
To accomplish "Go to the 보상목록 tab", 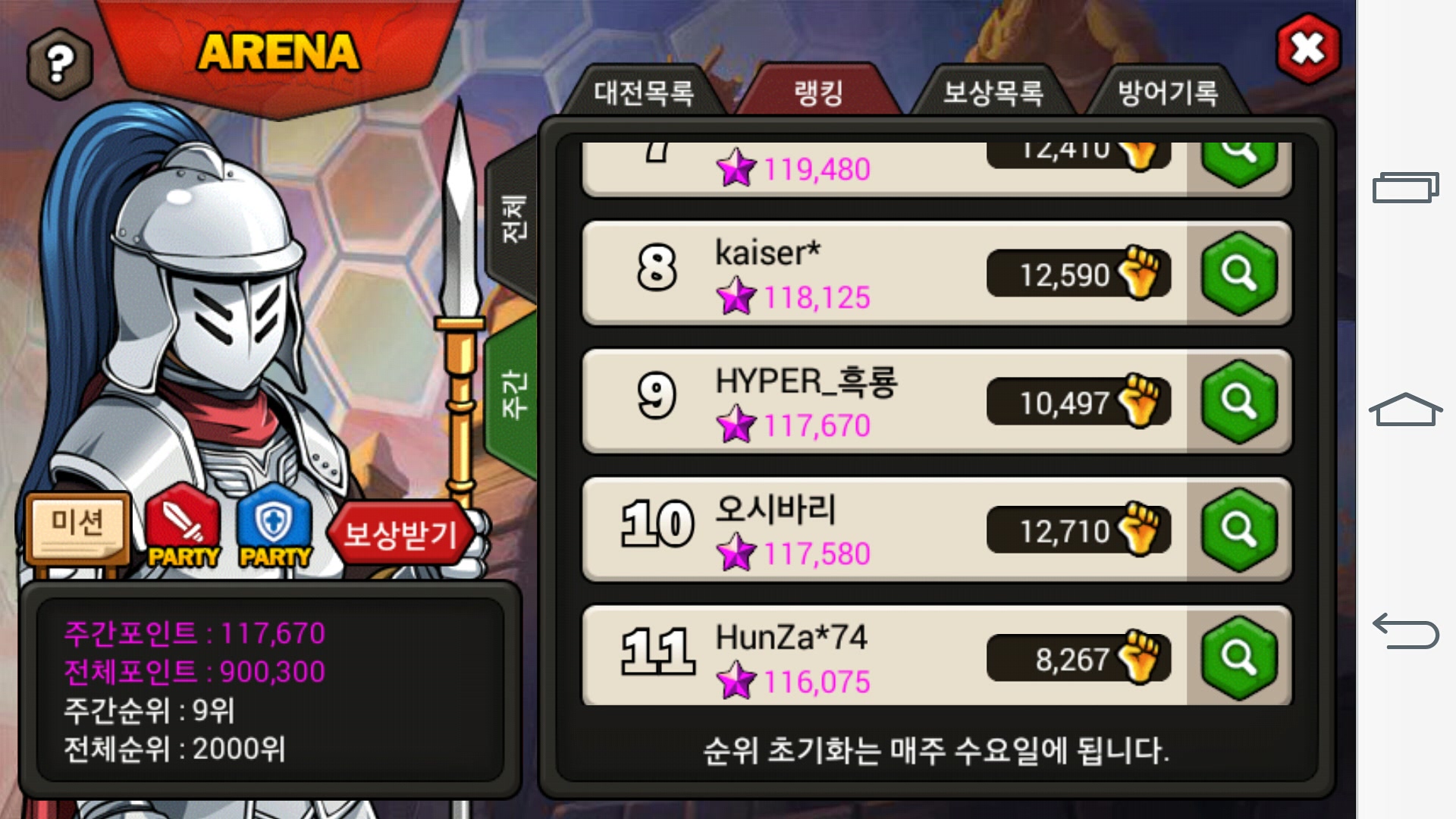I will tap(993, 93).
